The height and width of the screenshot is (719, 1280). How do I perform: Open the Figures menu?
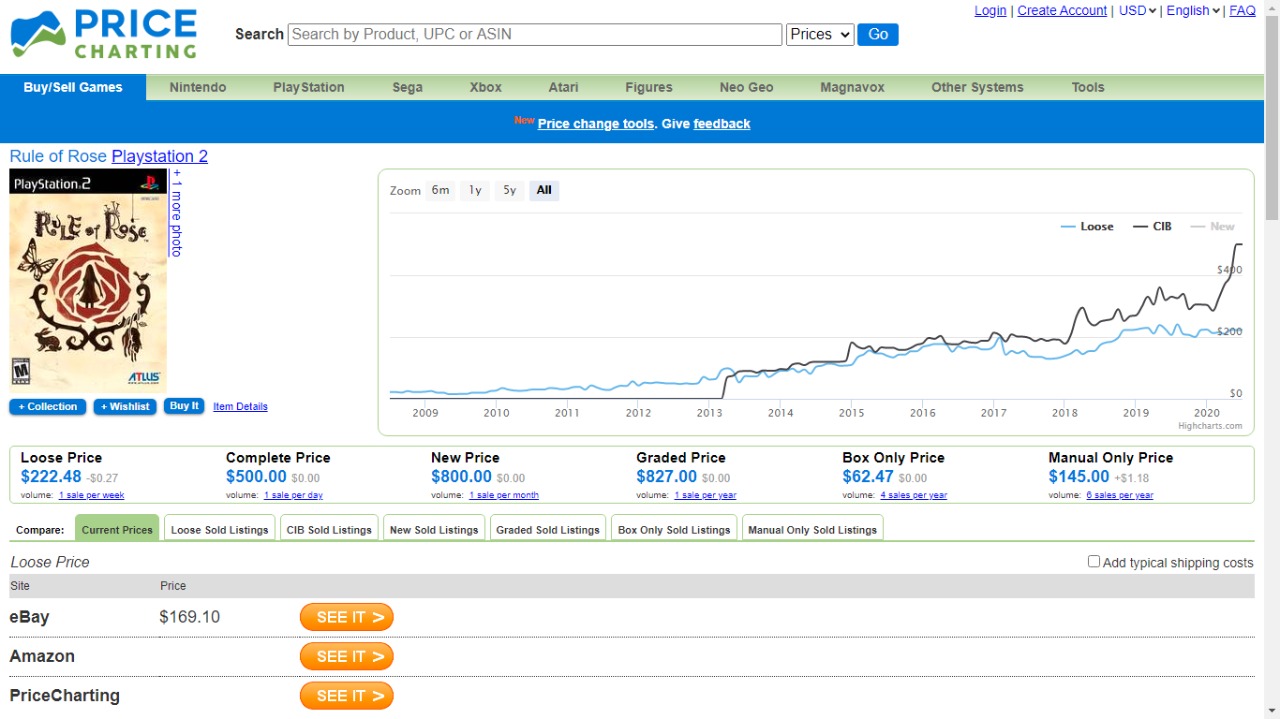click(x=649, y=87)
